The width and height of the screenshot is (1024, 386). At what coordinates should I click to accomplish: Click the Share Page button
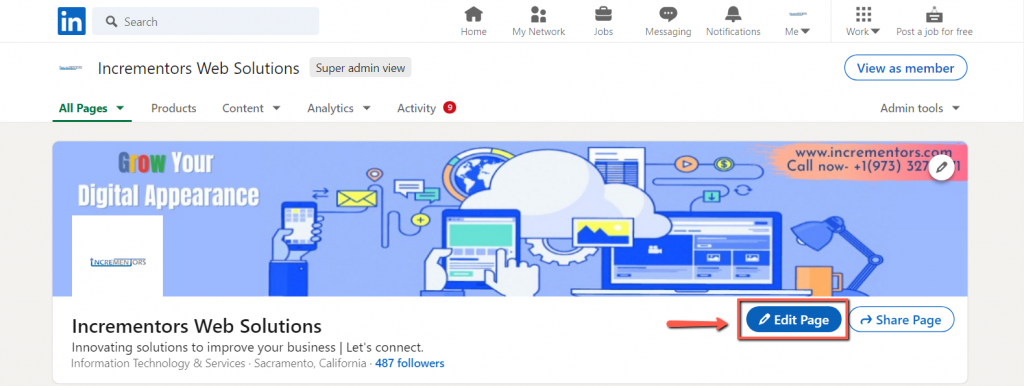tap(901, 320)
